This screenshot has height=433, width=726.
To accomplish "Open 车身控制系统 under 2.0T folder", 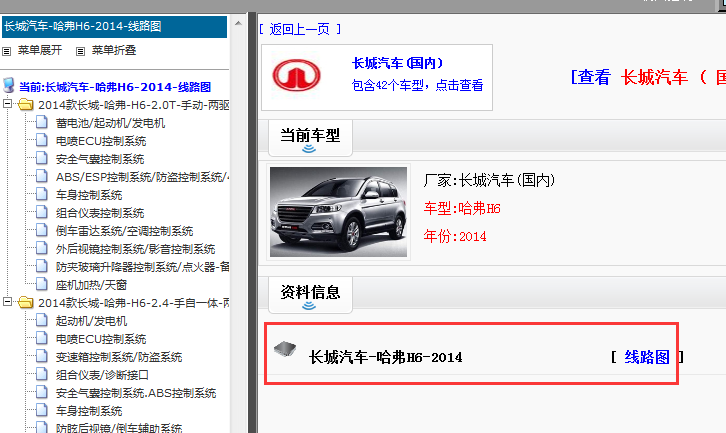I will (x=89, y=195).
